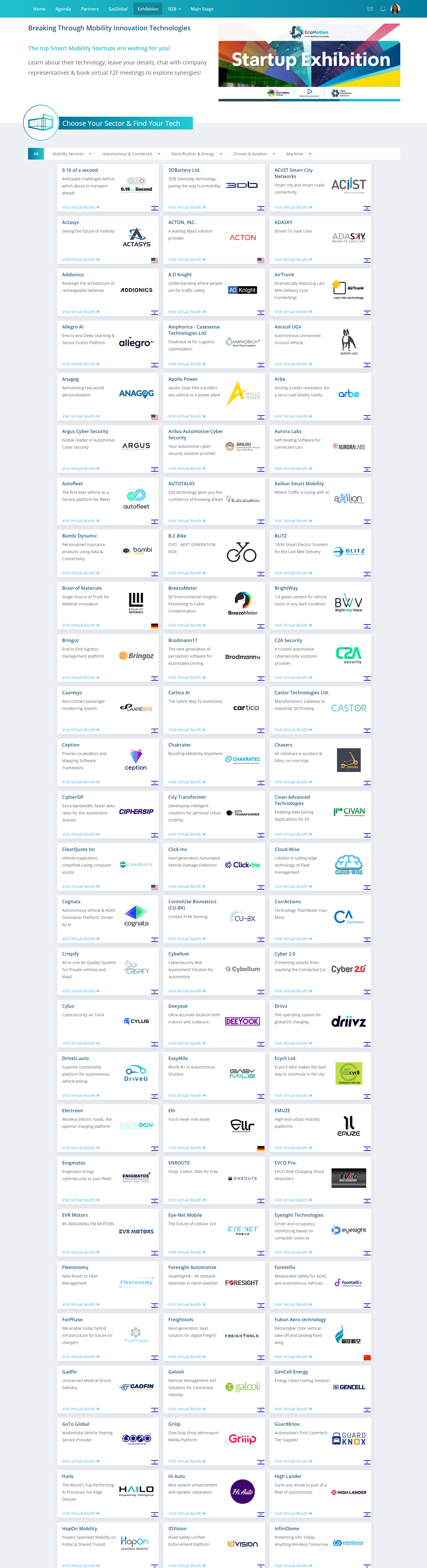
Task: Open the Amstaf UGV company title
Action: tap(288, 327)
